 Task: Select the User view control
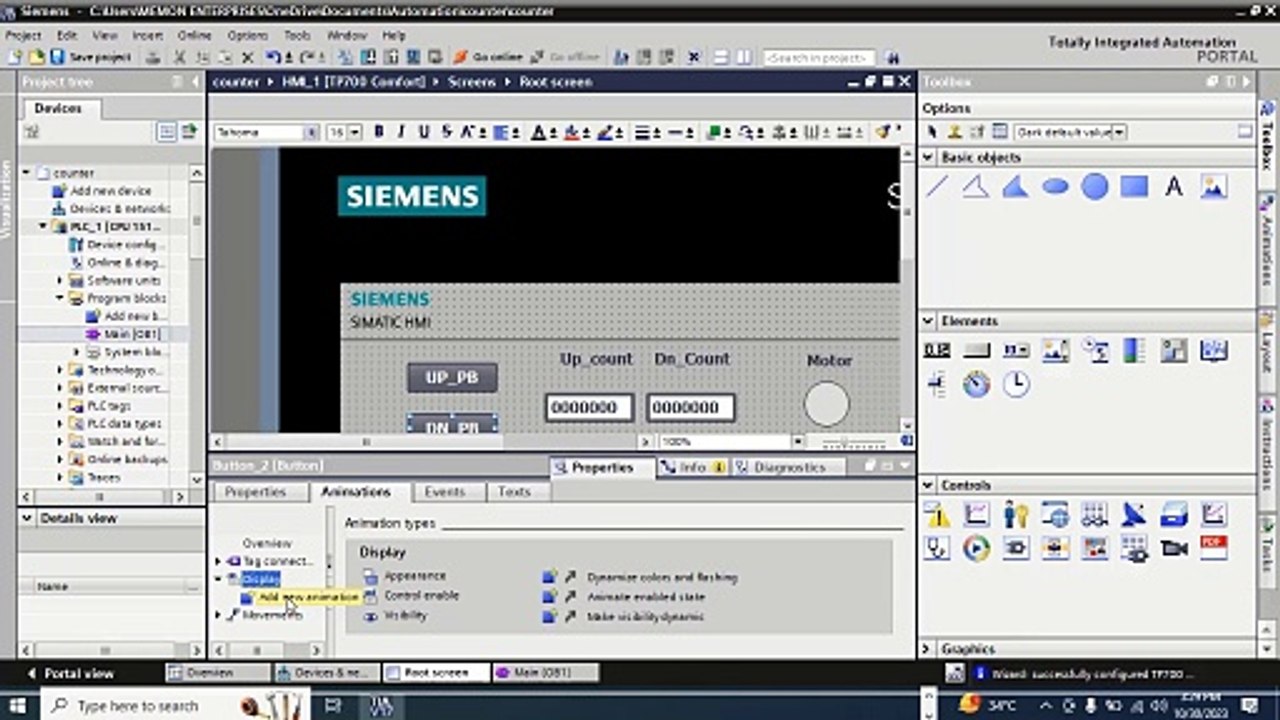click(1016, 514)
